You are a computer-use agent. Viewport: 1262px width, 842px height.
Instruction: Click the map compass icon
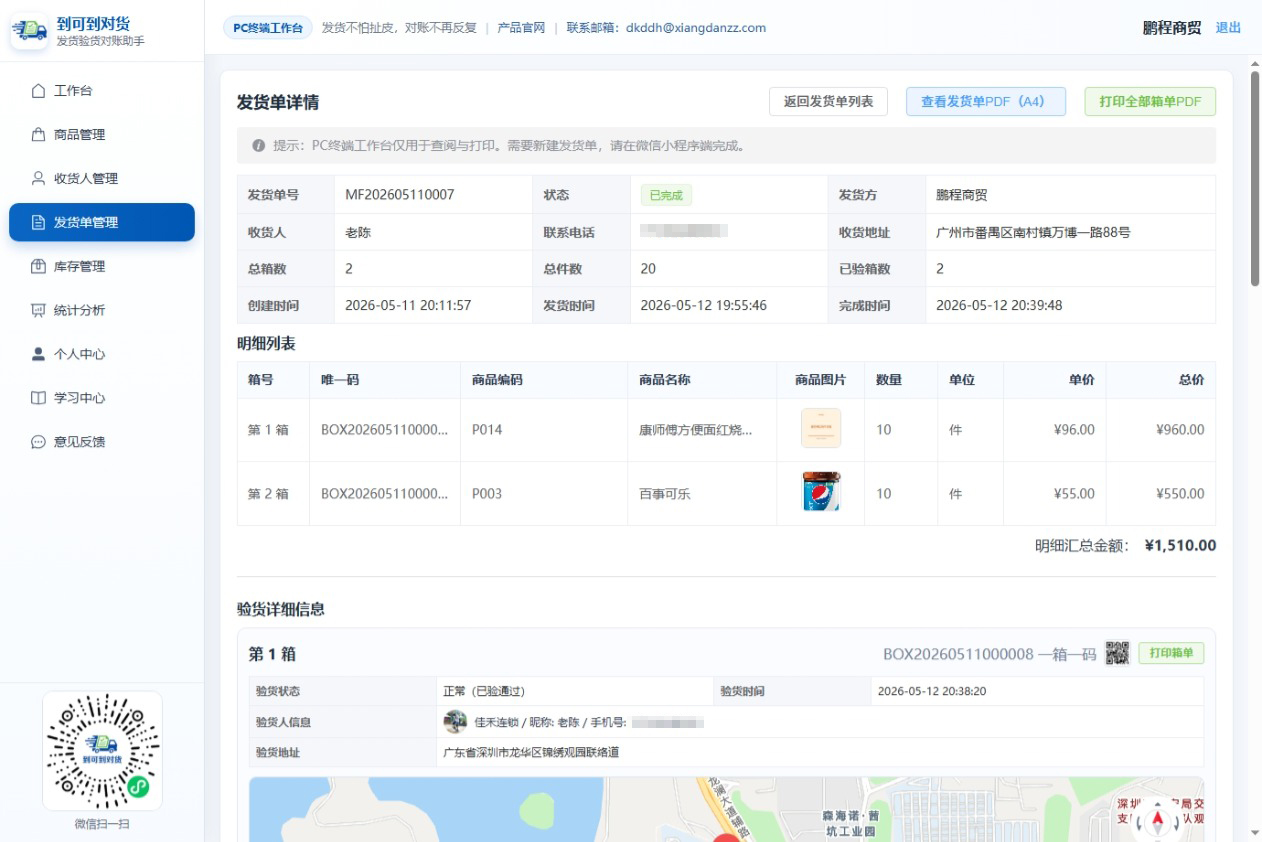1159,821
